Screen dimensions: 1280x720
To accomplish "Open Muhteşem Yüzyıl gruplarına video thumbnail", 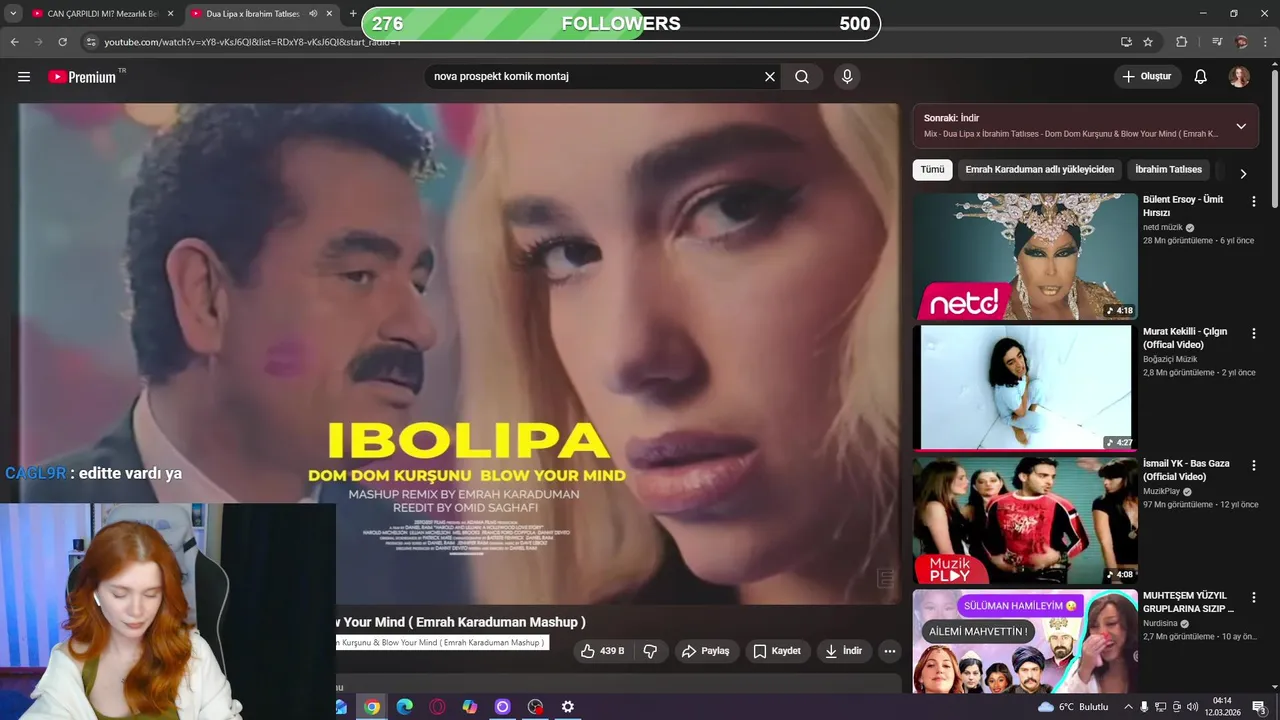I will [1025, 641].
